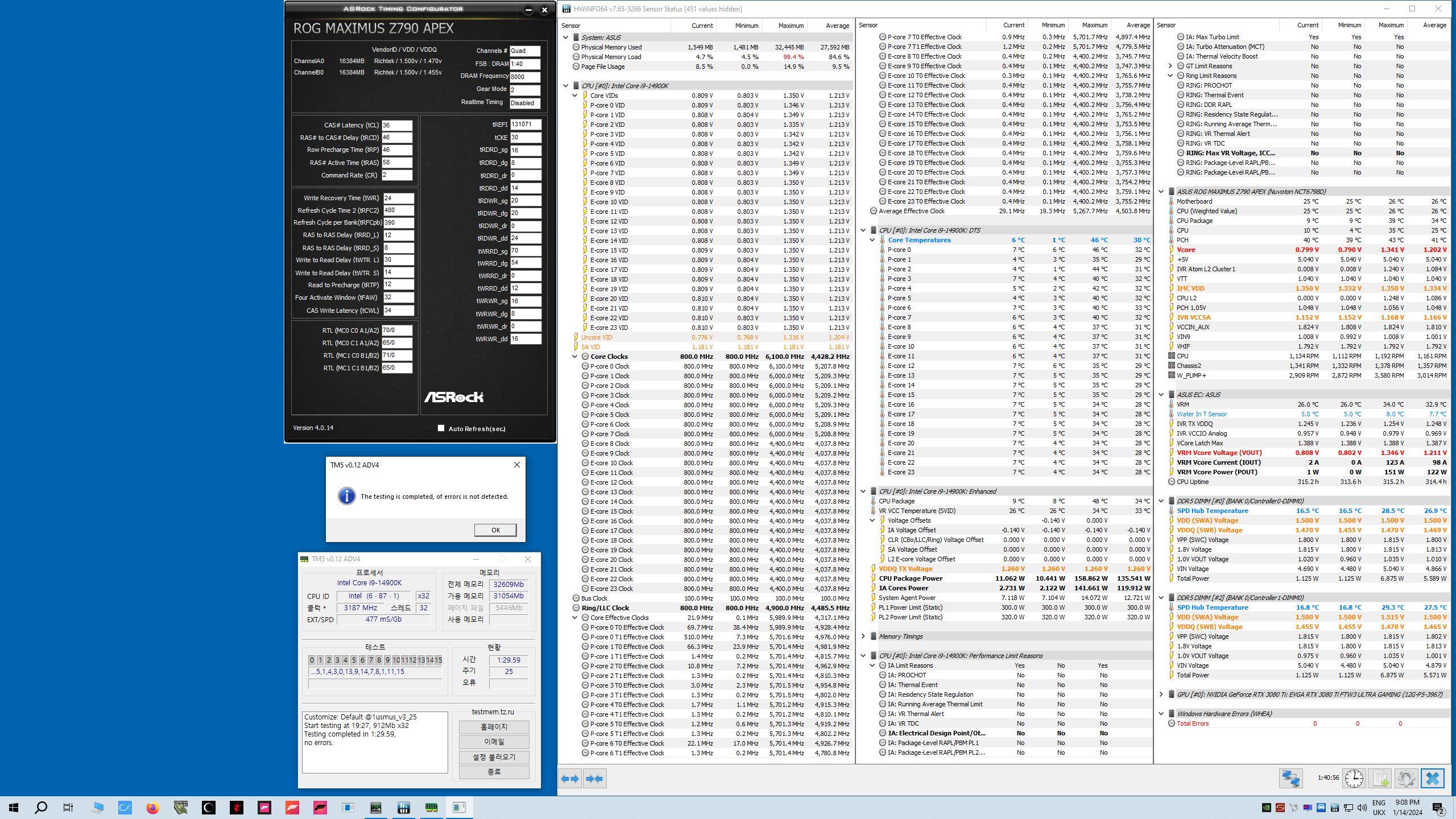Click the MSI Afterburner taskbar icon

pyautogui.click(x=237, y=807)
